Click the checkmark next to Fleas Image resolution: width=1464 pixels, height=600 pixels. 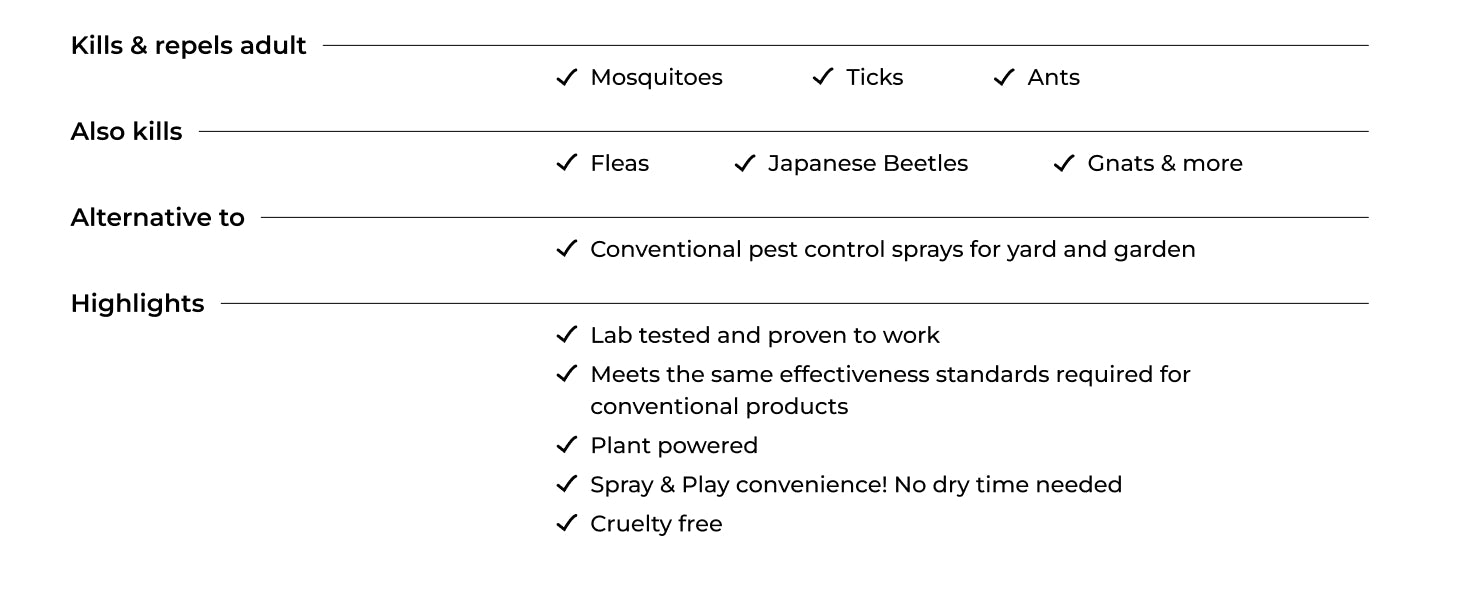coord(566,163)
